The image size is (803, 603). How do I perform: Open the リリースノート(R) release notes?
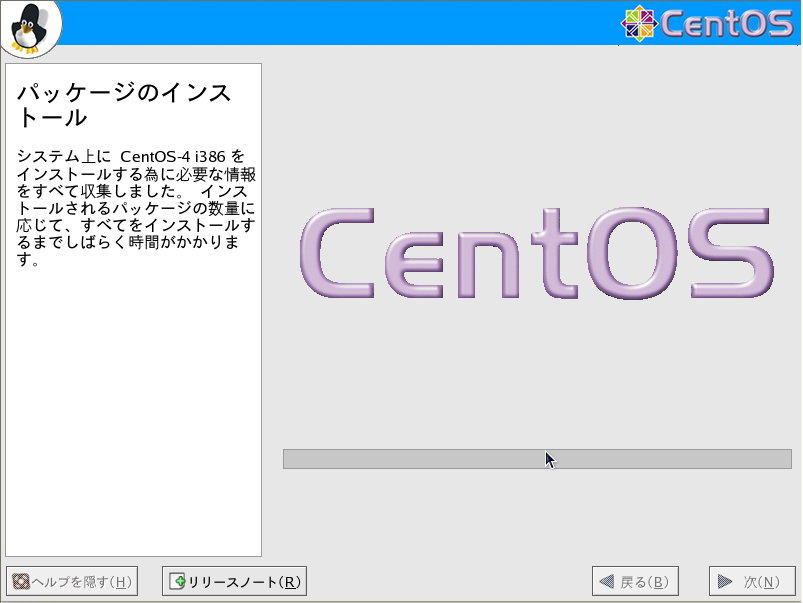(x=235, y=581)
